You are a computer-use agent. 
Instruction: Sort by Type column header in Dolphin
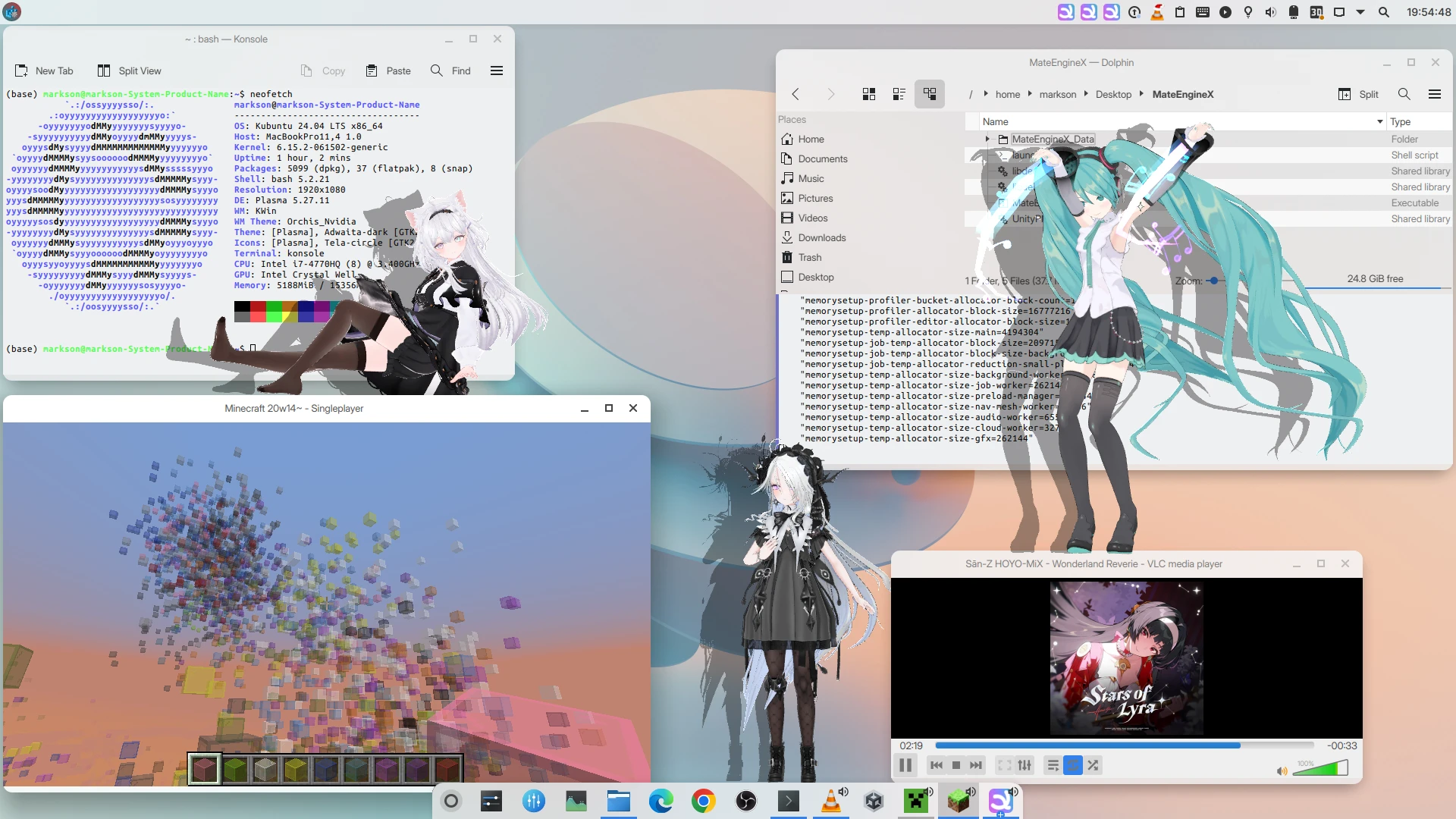tap(1419, 121)
